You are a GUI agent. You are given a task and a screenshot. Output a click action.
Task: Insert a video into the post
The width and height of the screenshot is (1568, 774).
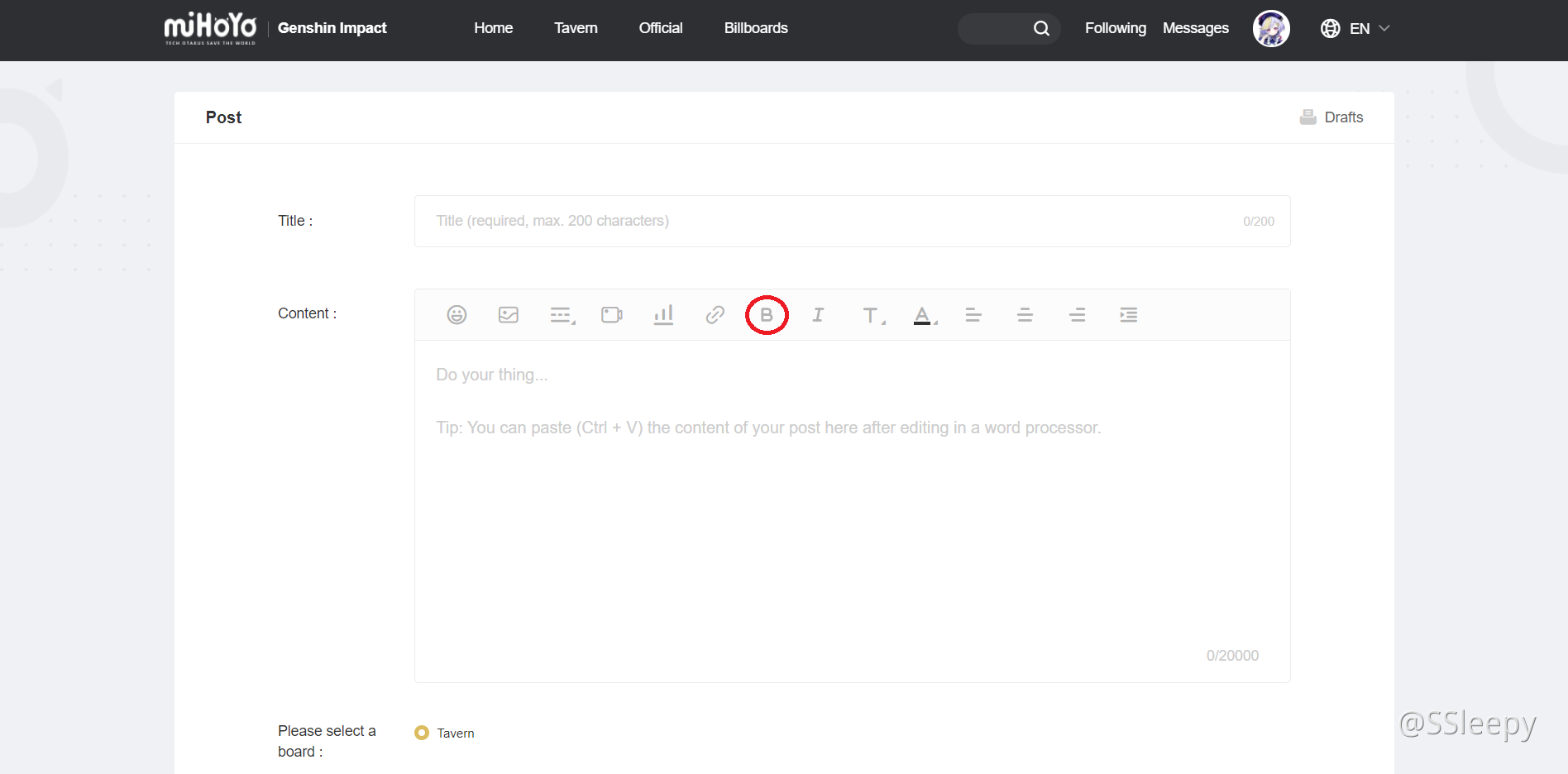coord(612,314)
